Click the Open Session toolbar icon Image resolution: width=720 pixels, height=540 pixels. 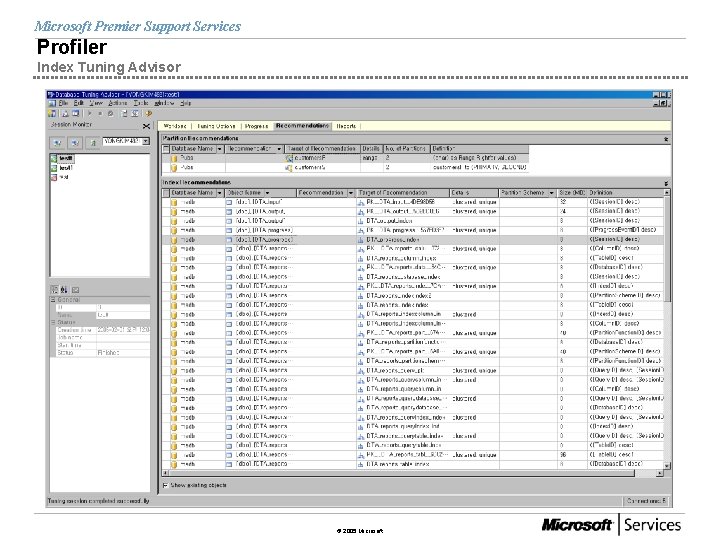[x=65, y=113]
